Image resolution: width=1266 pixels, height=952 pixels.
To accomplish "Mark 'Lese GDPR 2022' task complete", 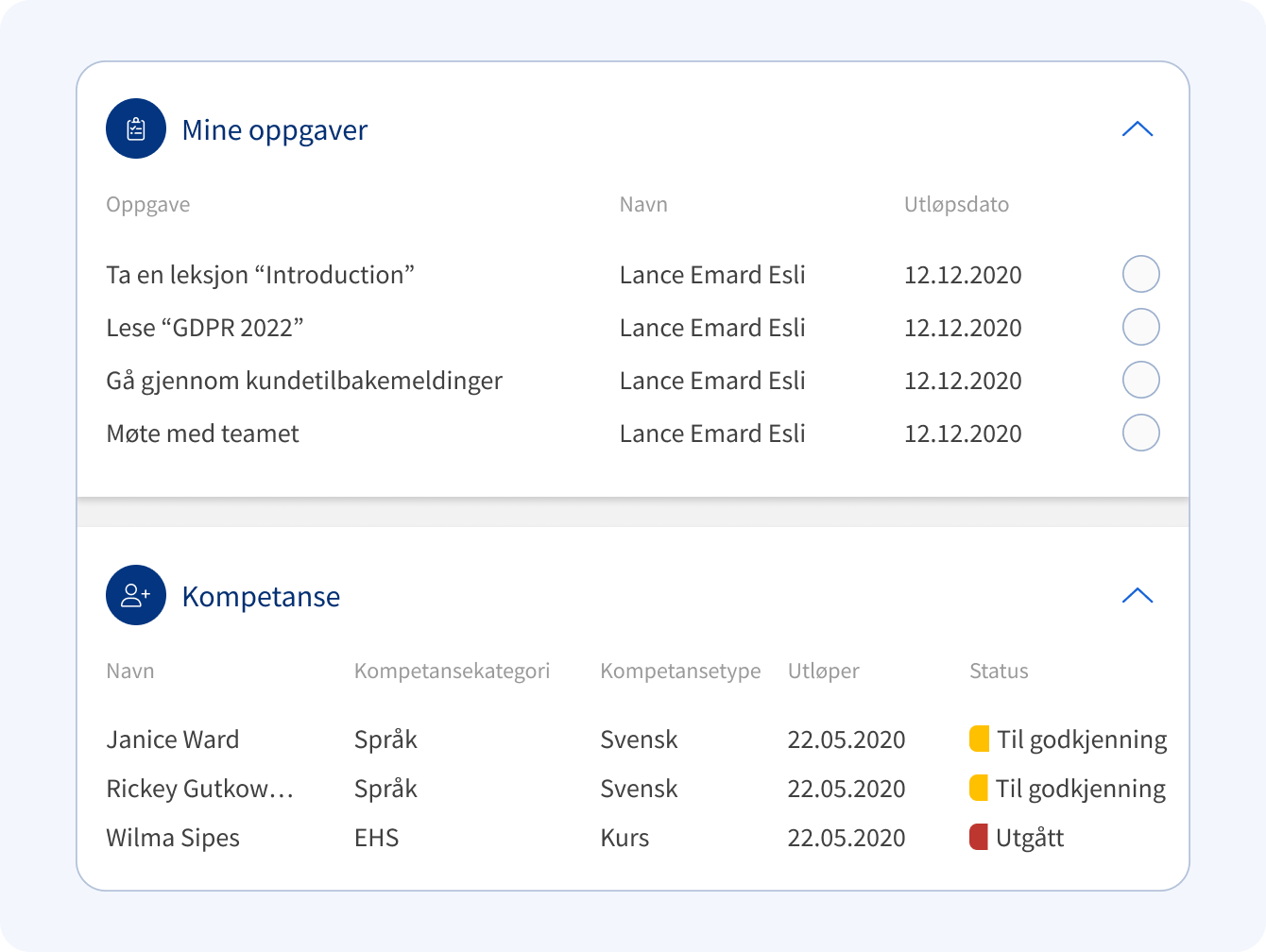I will coord(1141,327).
